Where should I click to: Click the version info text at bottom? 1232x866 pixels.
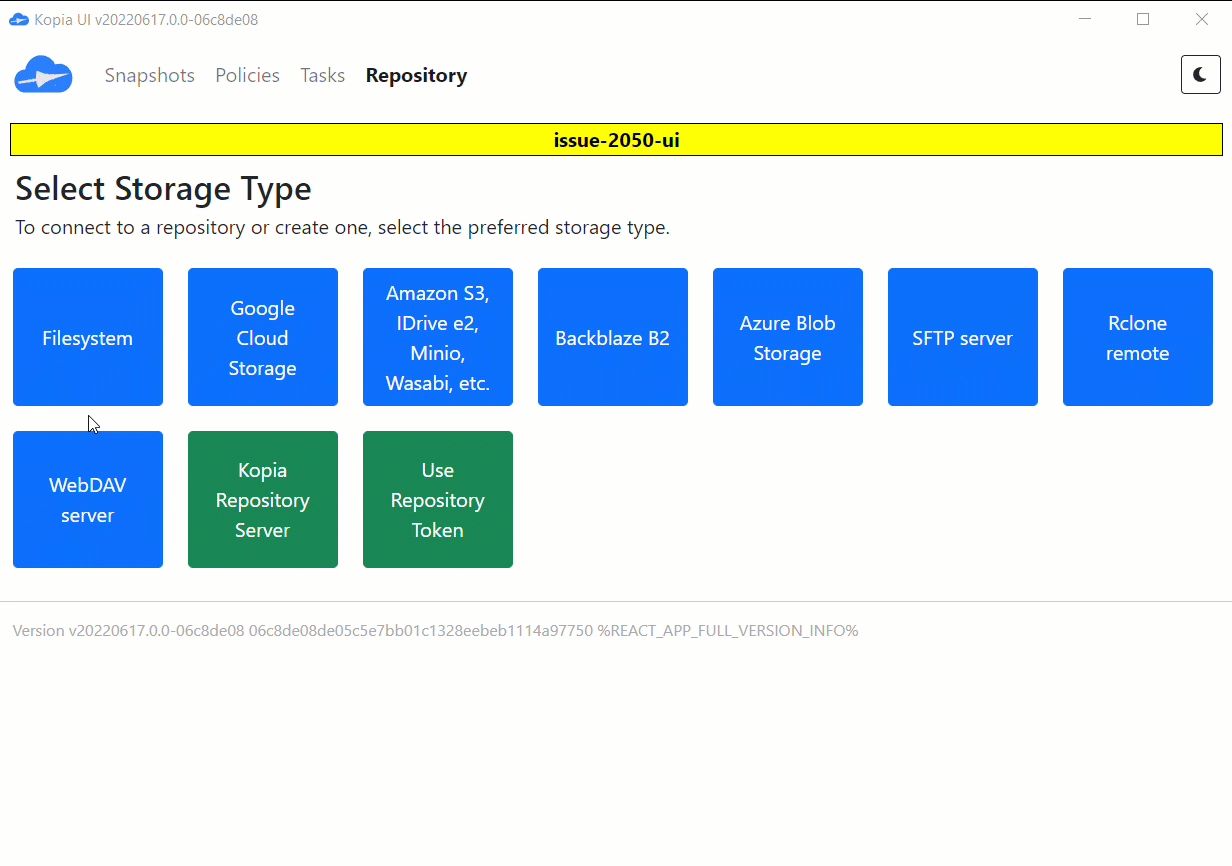tap(435, 630)
